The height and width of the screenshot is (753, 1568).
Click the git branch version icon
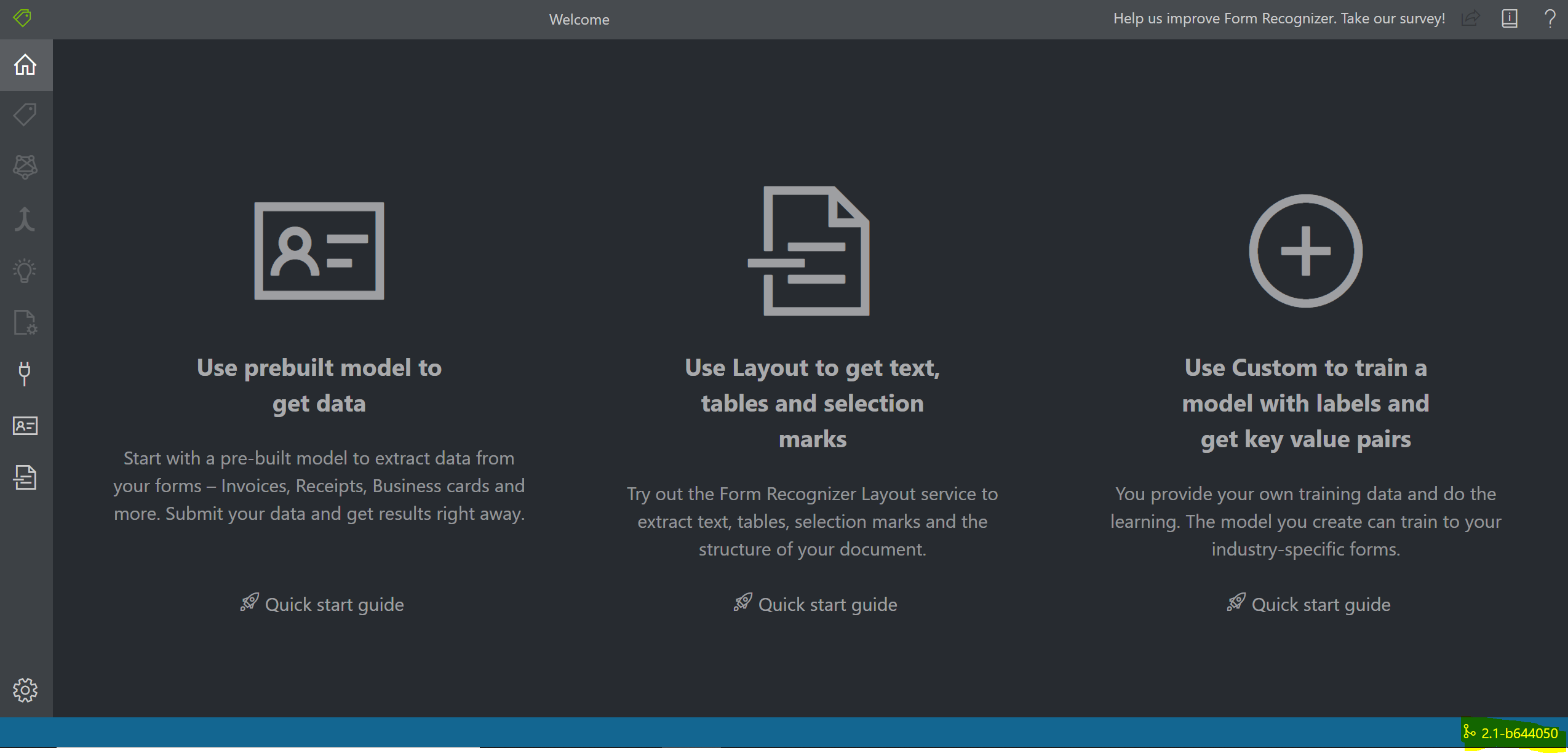(x=1470, y=732)
